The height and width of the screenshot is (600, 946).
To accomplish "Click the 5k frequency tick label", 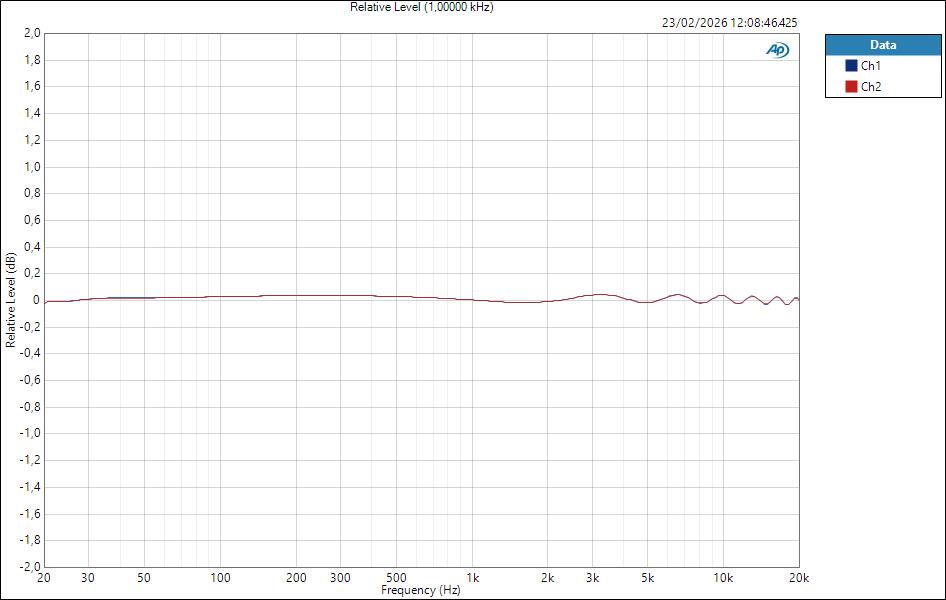I will [x=646, y=577].
